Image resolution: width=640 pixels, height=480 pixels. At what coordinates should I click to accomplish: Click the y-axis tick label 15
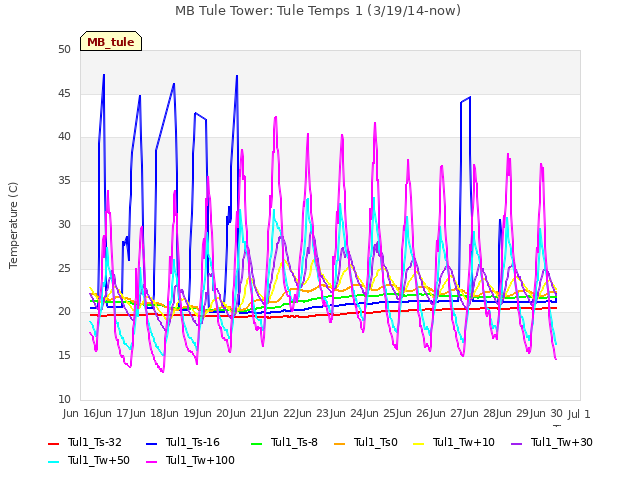64,356
